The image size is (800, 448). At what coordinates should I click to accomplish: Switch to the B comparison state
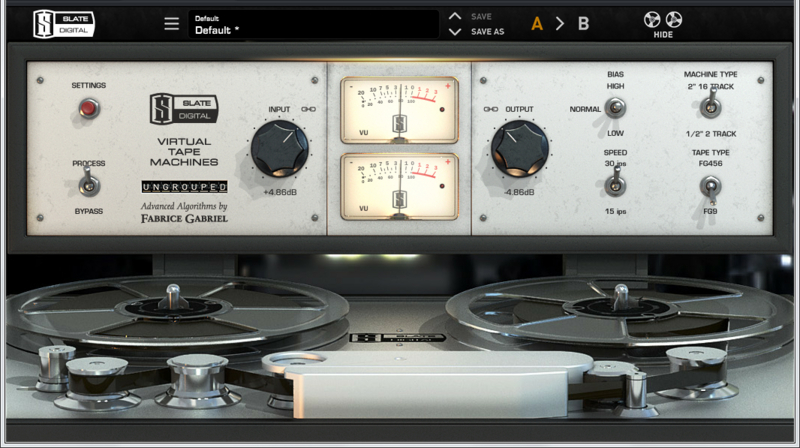583,24
